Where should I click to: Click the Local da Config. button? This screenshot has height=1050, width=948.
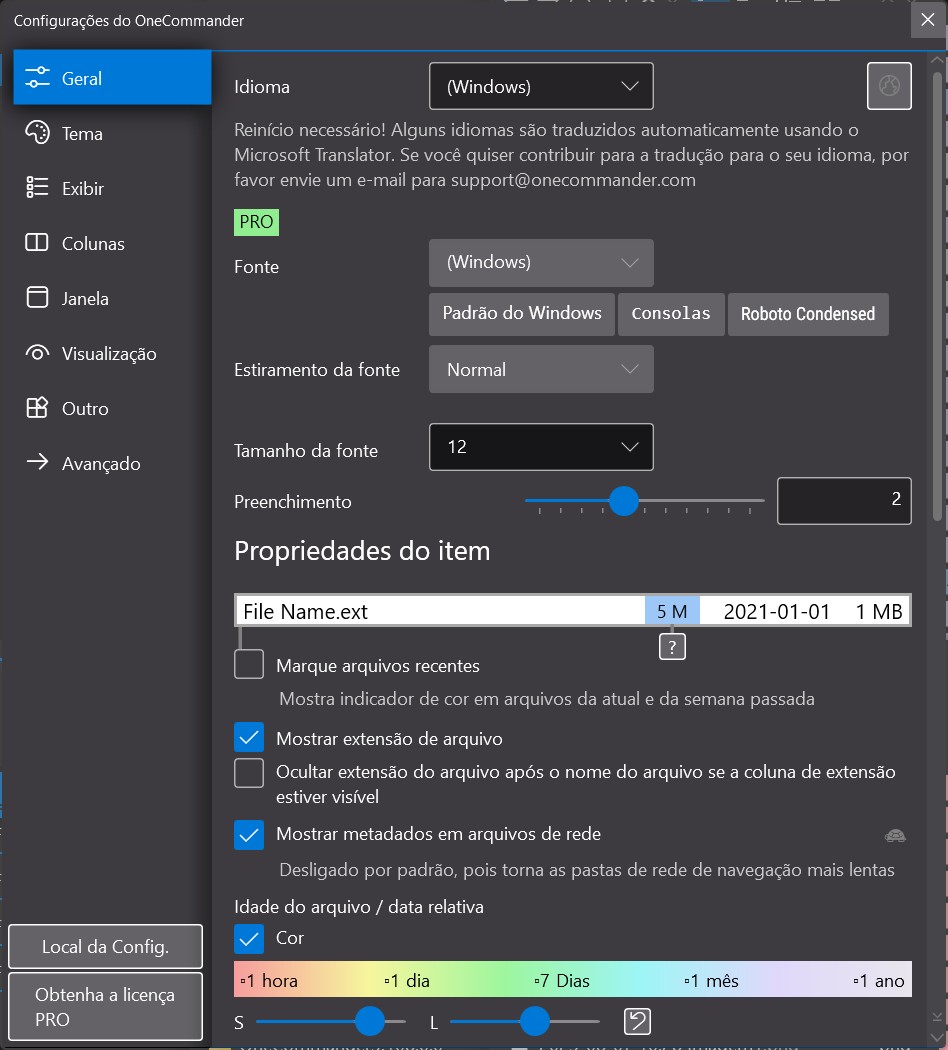(x=105, y=946)
